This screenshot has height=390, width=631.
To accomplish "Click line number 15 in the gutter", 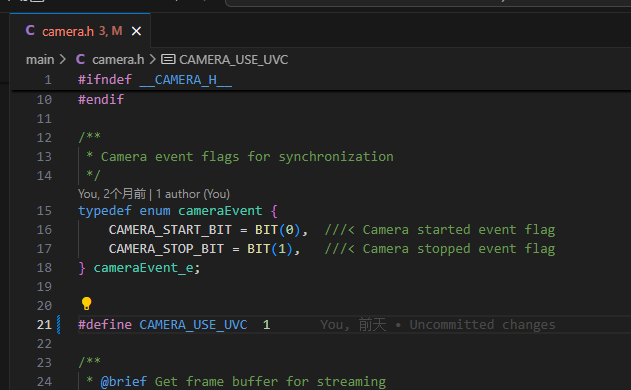I will tap(44, 210).
